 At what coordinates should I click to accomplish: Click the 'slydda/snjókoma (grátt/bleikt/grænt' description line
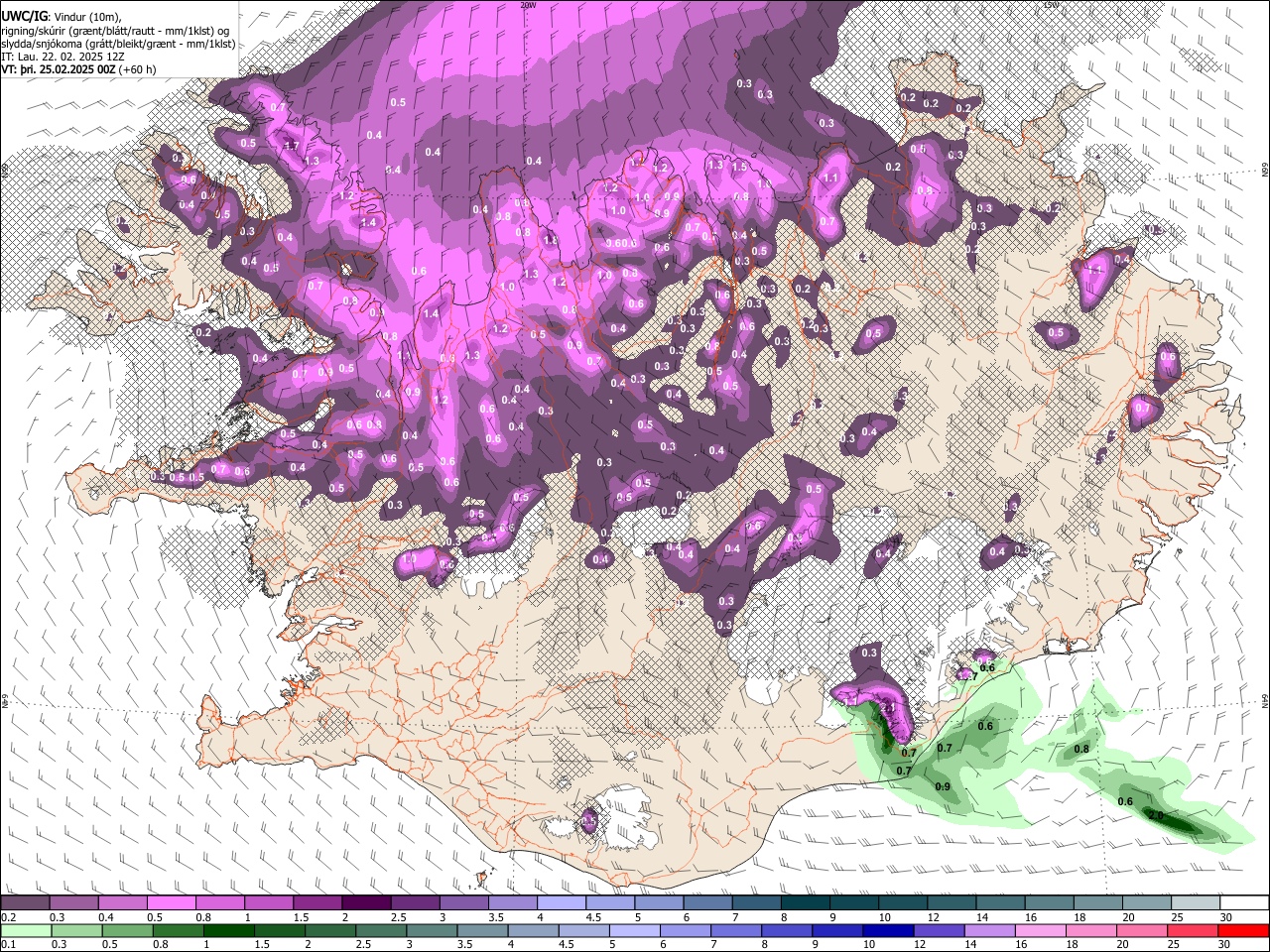(118, 44)
